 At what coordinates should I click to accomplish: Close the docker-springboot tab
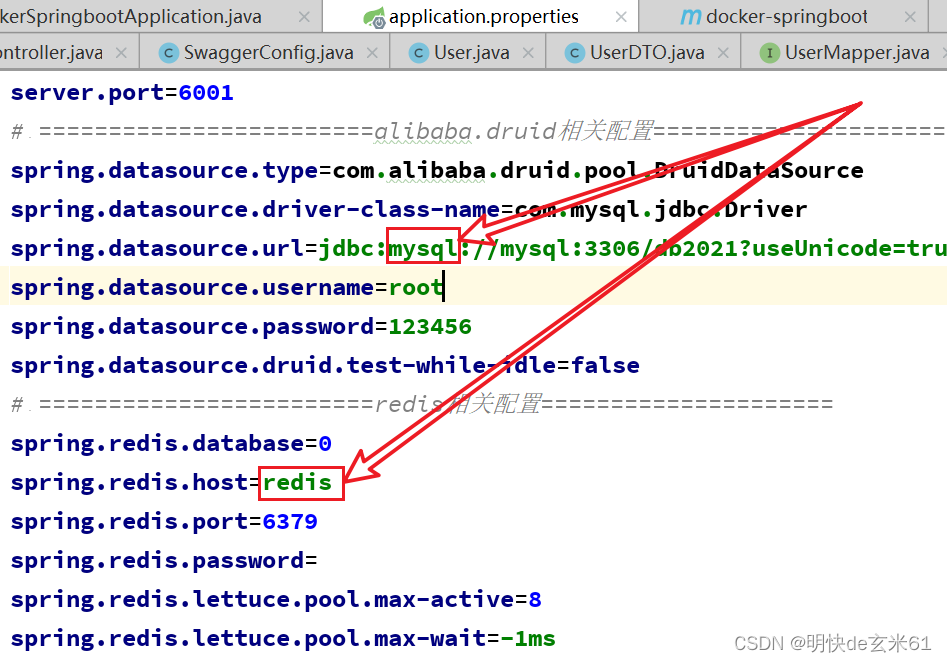(x=910, y=17)
